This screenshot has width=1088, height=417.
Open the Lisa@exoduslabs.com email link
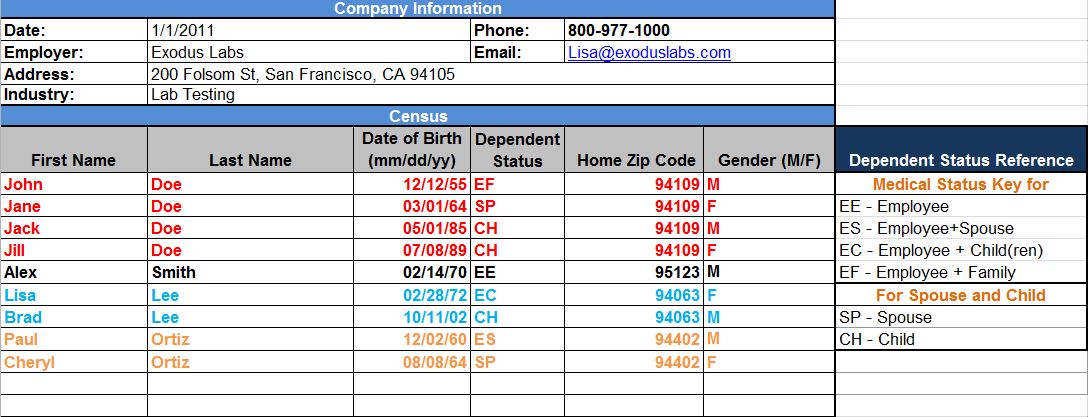649,53
